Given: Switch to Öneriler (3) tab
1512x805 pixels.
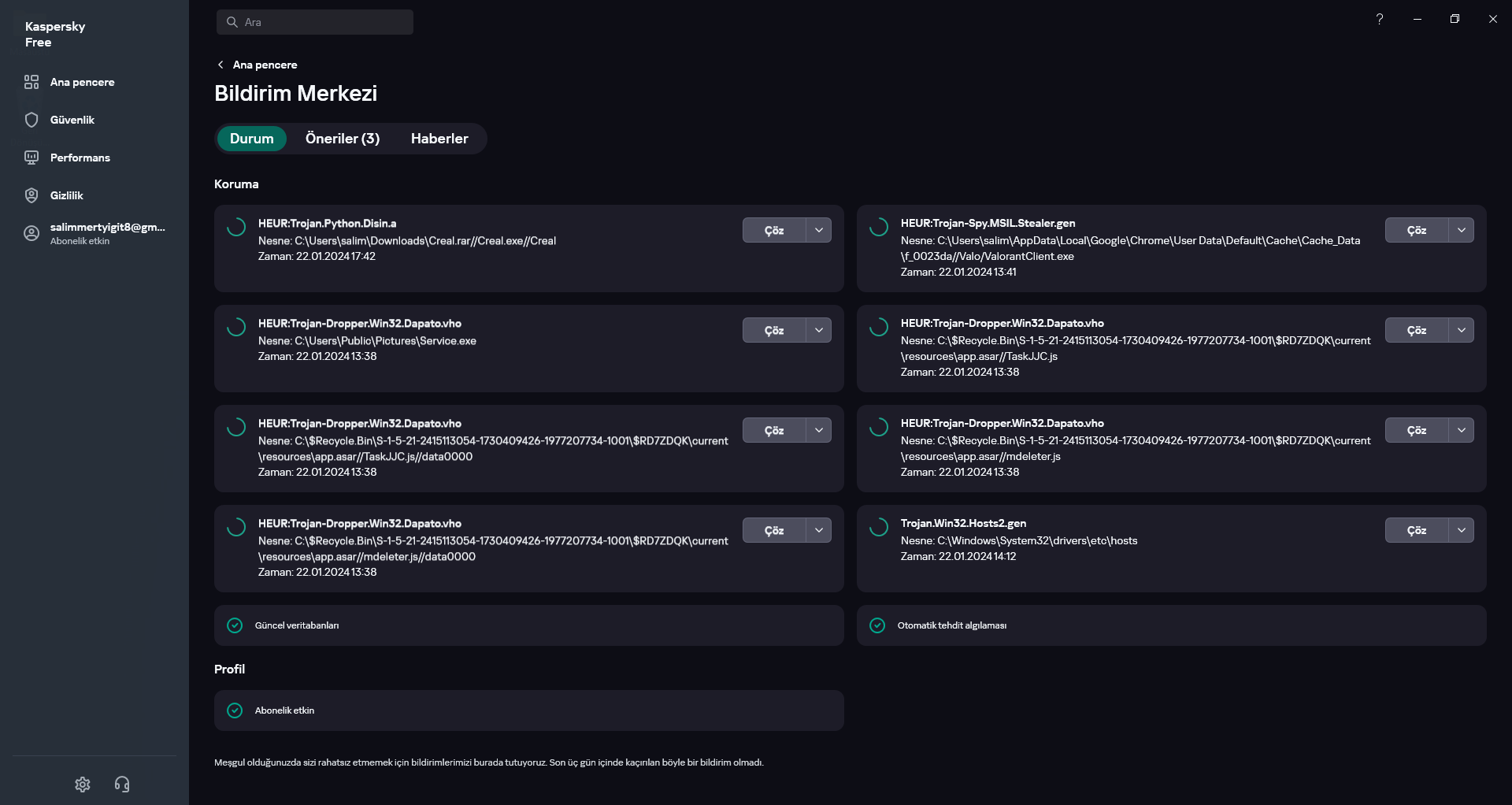Looking at the screenshot, I should [x=343, y=139].
